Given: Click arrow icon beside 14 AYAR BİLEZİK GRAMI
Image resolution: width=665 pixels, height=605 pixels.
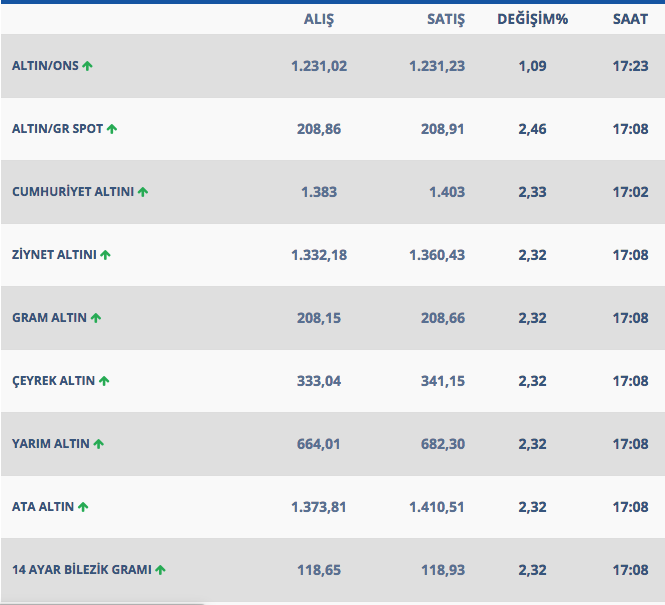Looking at the screenshot, I should click(x=161, y=570).
